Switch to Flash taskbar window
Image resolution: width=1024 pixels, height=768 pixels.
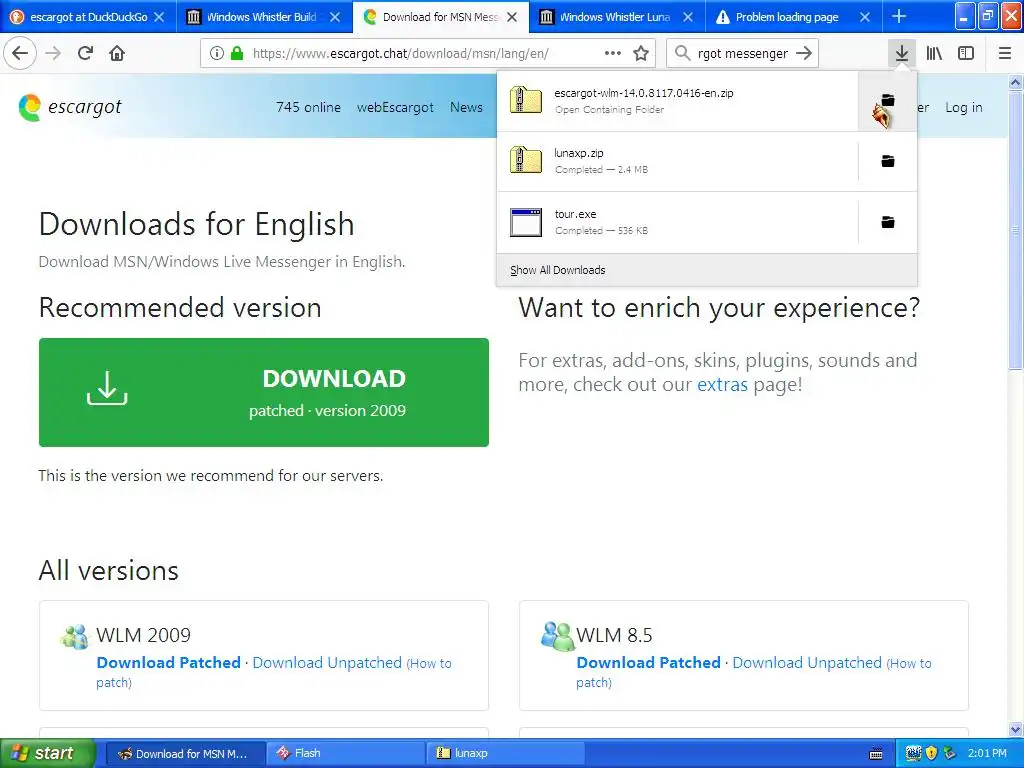346,753
